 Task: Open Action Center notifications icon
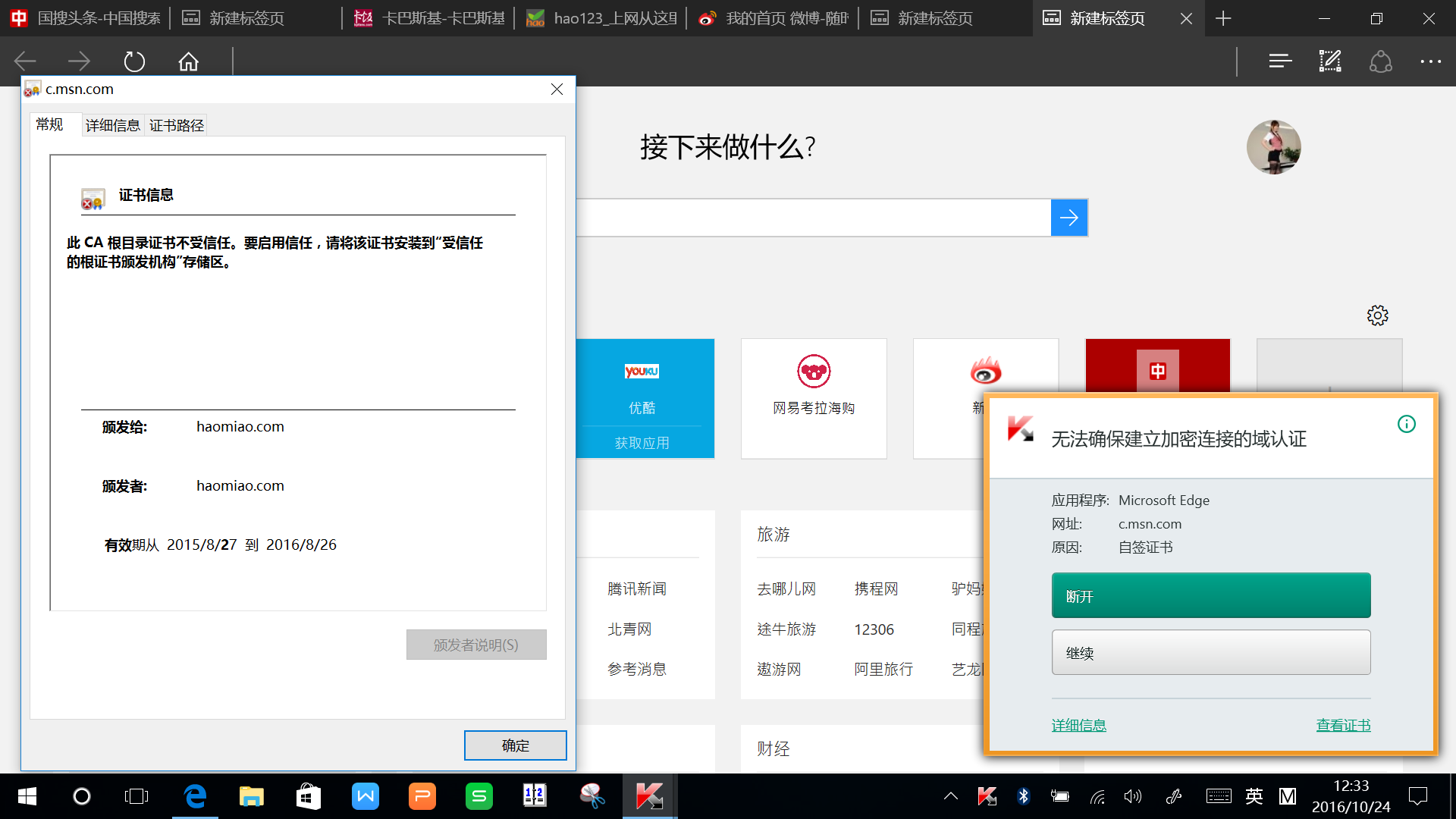pos(1418,796)
